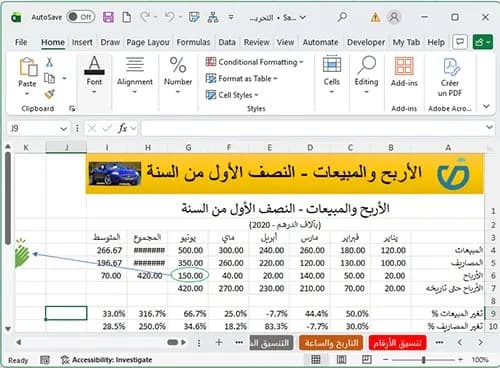Image resolution: width=500 pixels, height=368 pixels.
Task: Select cell containing 316.7%
Action: (148, 314)
